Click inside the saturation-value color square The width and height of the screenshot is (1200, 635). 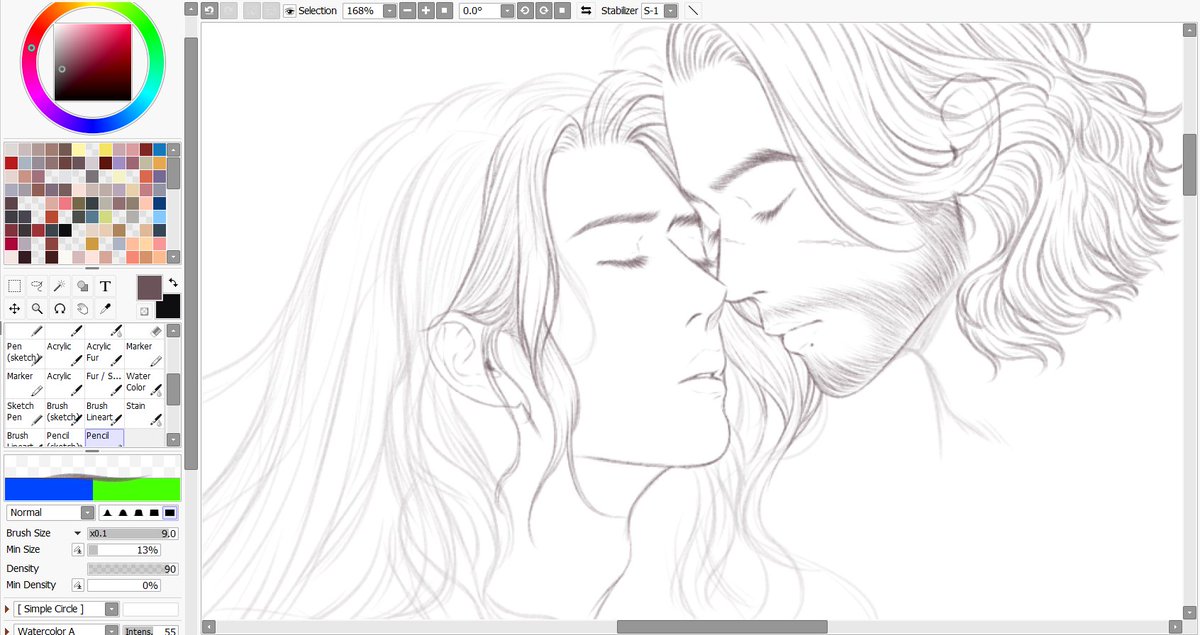tap(92, 63)
